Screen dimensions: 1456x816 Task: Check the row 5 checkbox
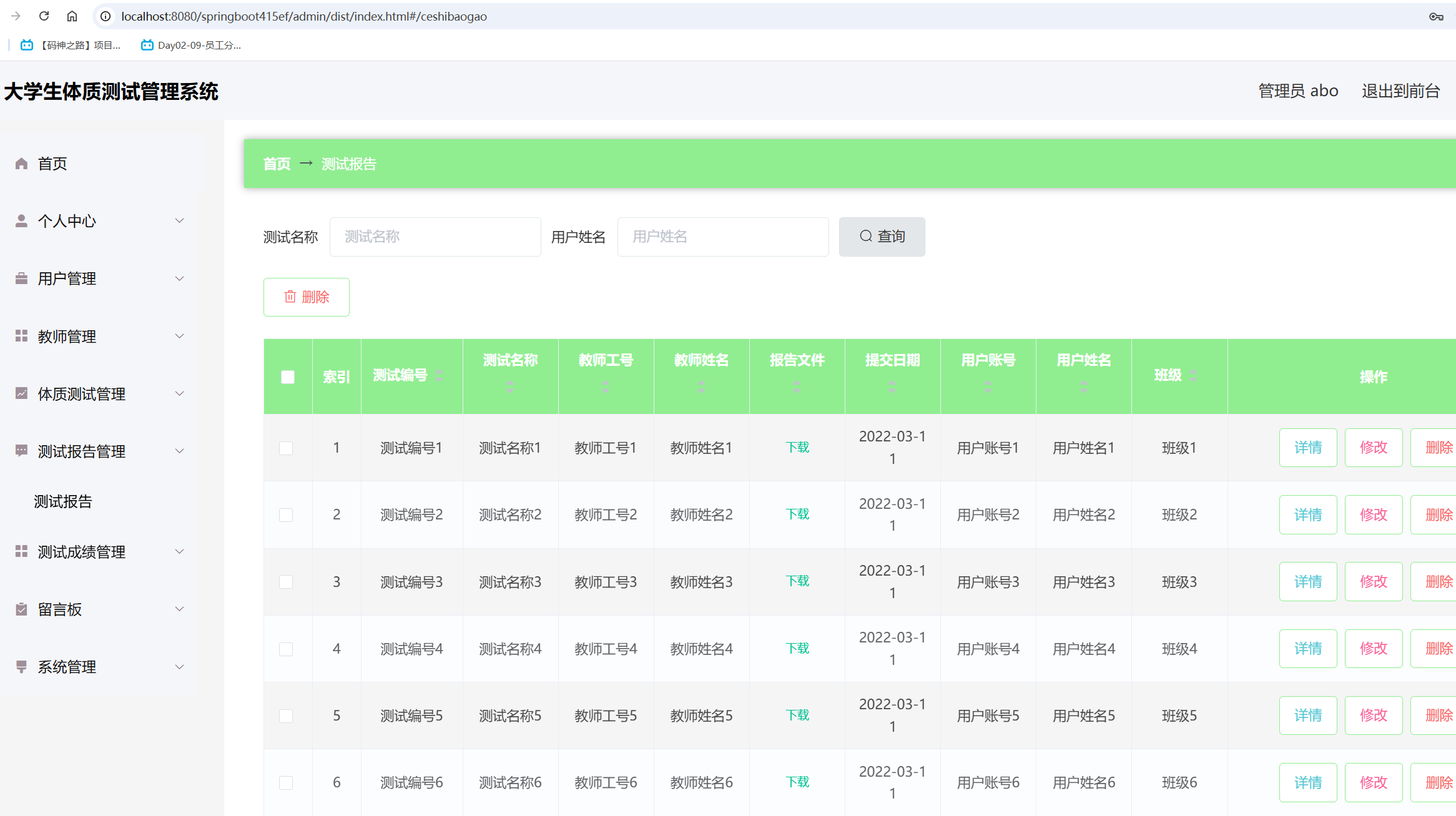(286, 715)
